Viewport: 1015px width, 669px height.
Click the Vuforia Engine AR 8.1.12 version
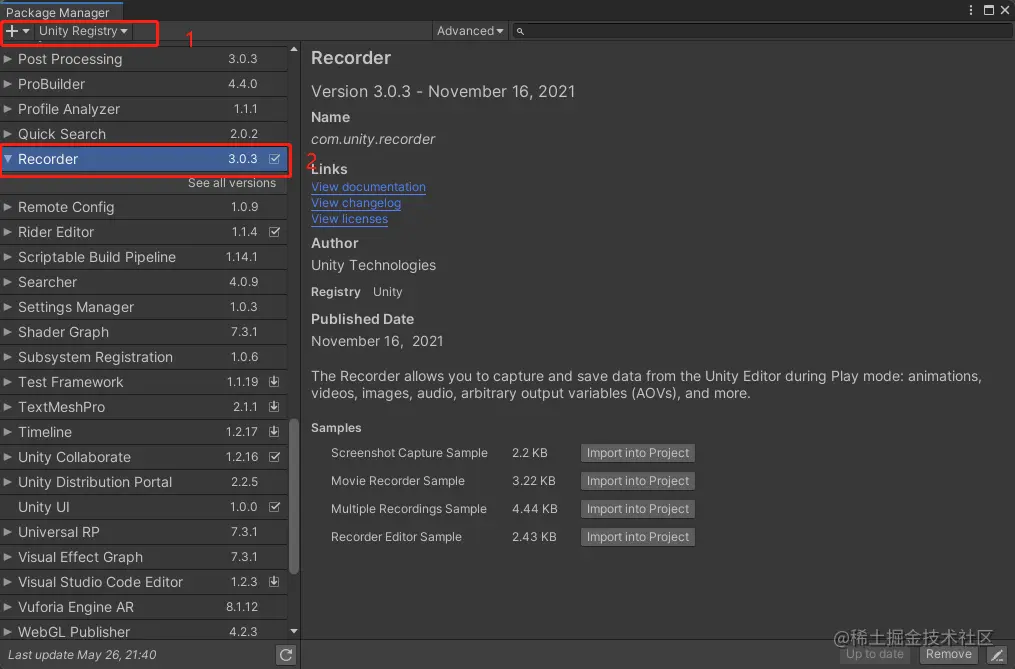(x=242, y=607)
